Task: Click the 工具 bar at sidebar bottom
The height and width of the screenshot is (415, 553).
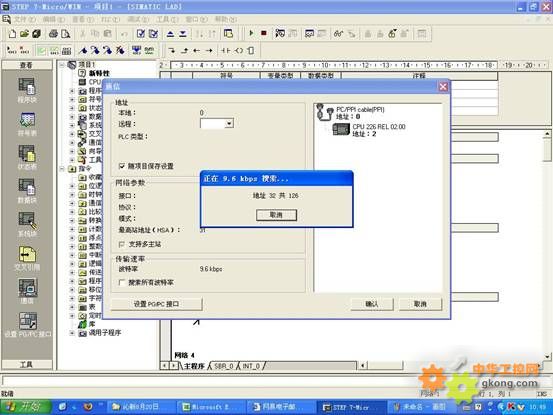Action: 27,365
